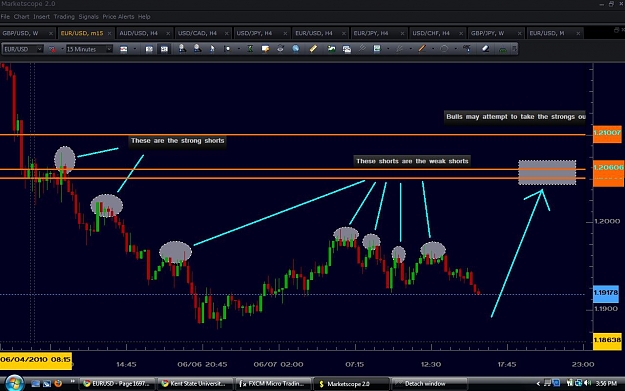Click the 'Bulls may attempt' chart label
This screenshot has width=625, height=391.
coord(515,117)
